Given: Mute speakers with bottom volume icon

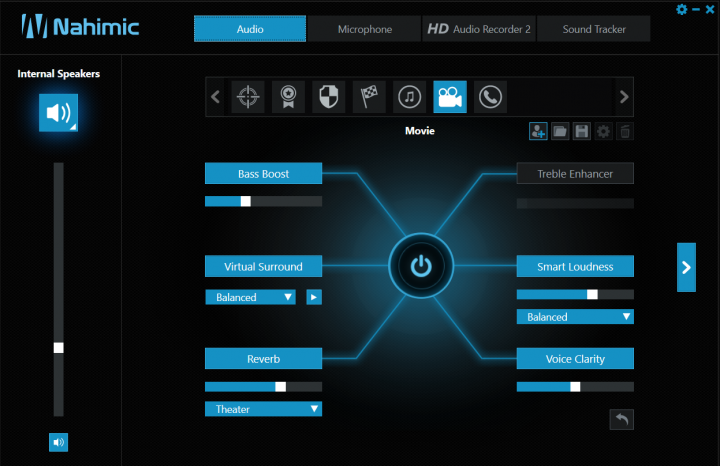Looking at the screenshot, I should pos(58,442).
